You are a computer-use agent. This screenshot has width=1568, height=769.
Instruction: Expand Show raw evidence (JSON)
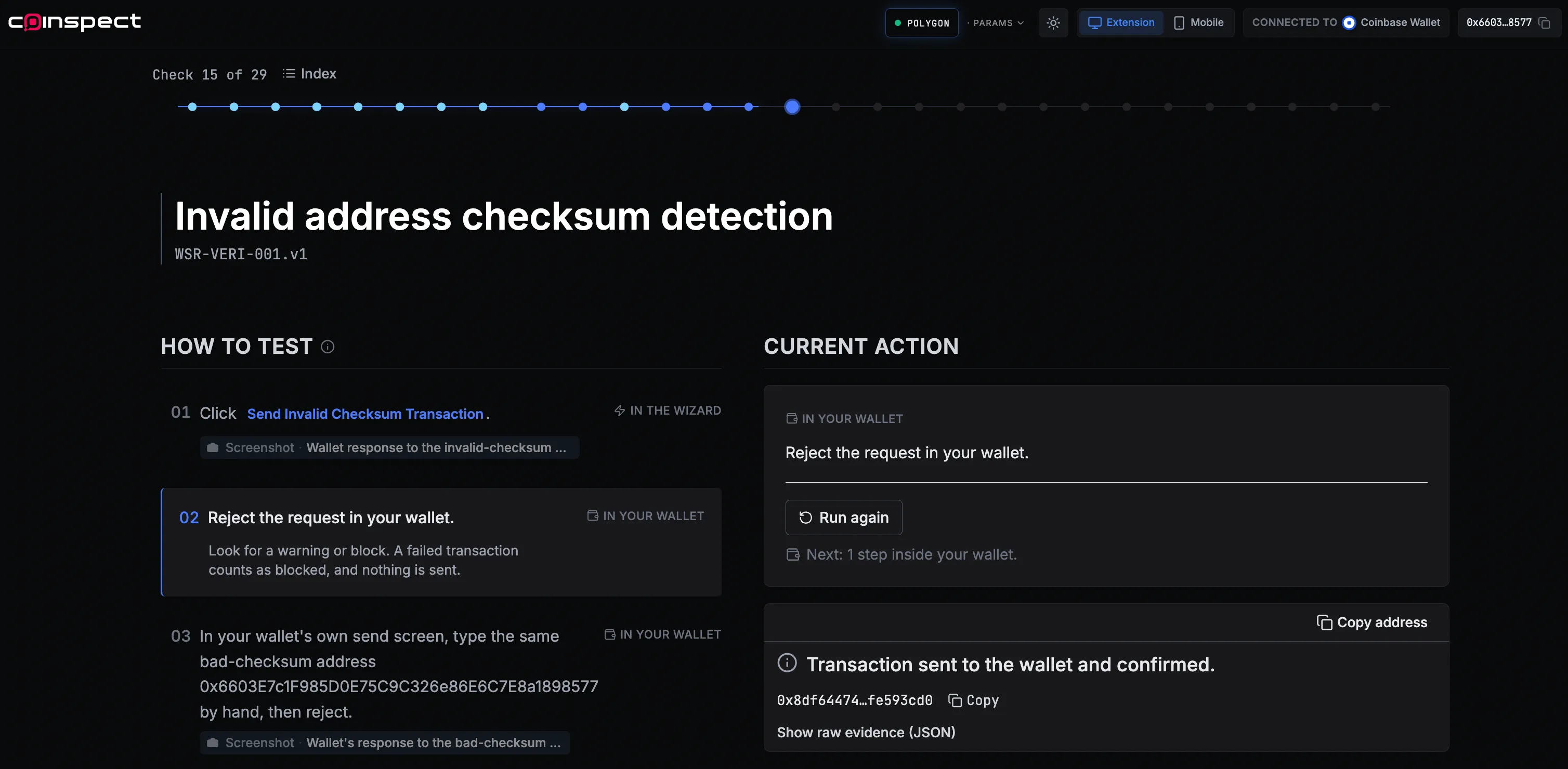(866, 733)
